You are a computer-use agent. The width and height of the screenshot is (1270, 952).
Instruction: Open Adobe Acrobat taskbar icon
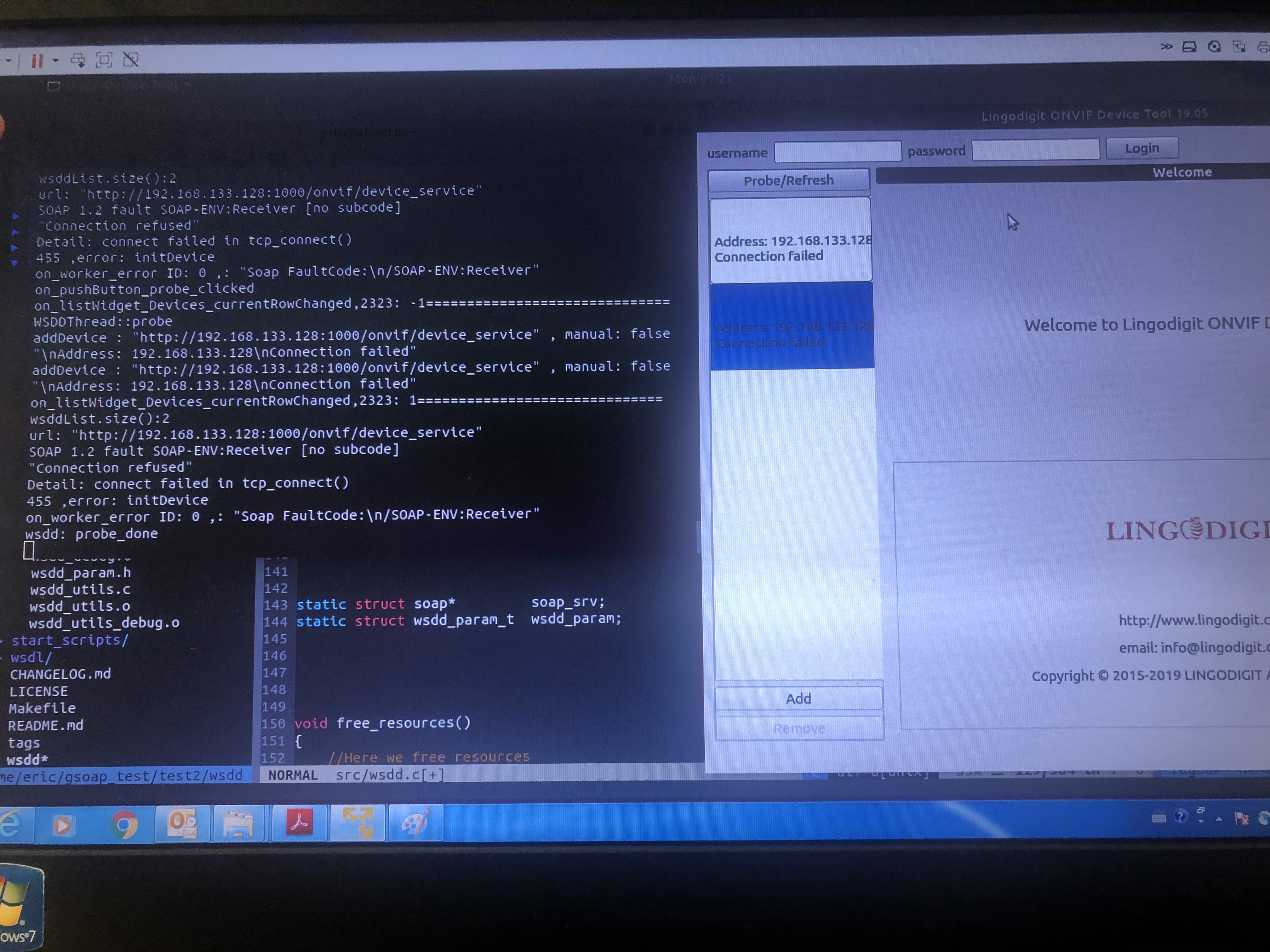click(299, 823)
